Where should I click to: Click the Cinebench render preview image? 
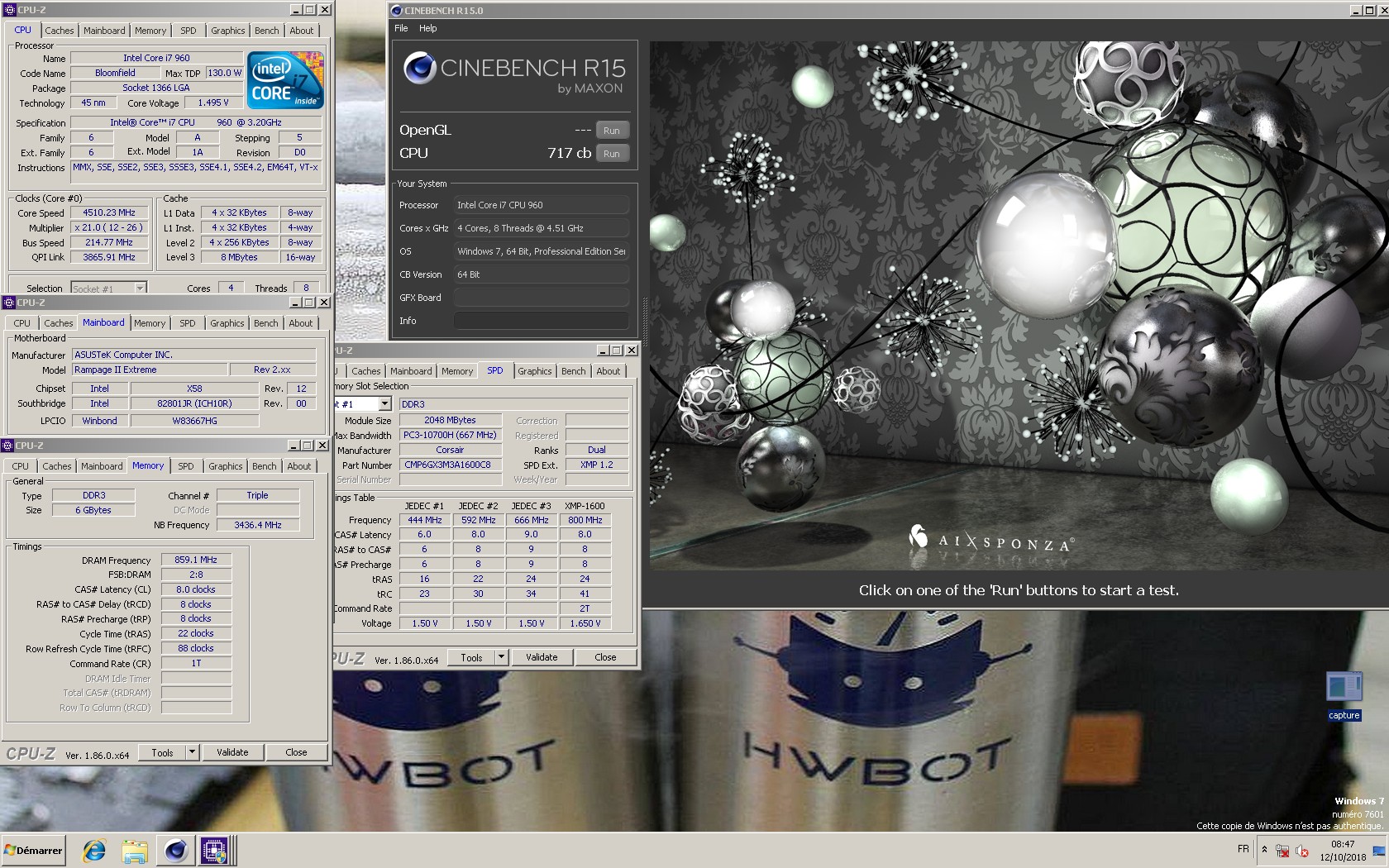click(1019, 306)
